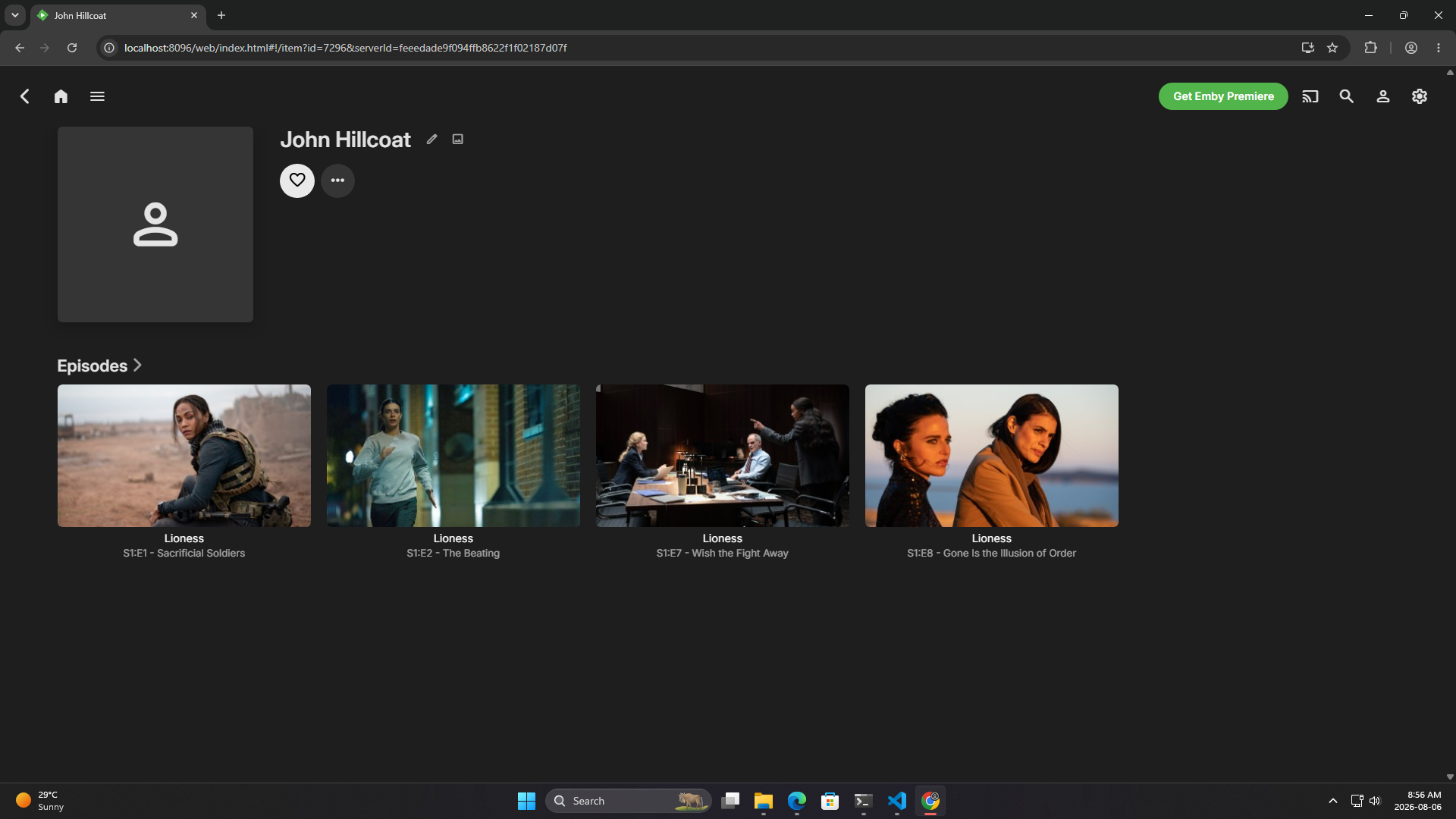
Task: Open Sacrificial Soldiers episode thumbnail
Action: [x=184, y=456]
